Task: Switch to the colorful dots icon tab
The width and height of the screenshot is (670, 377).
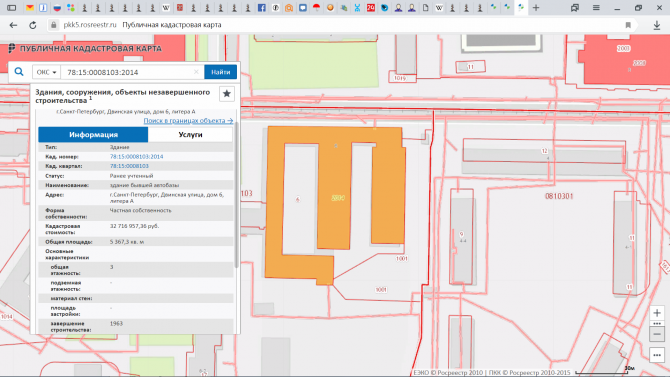Action: [71, 8]
